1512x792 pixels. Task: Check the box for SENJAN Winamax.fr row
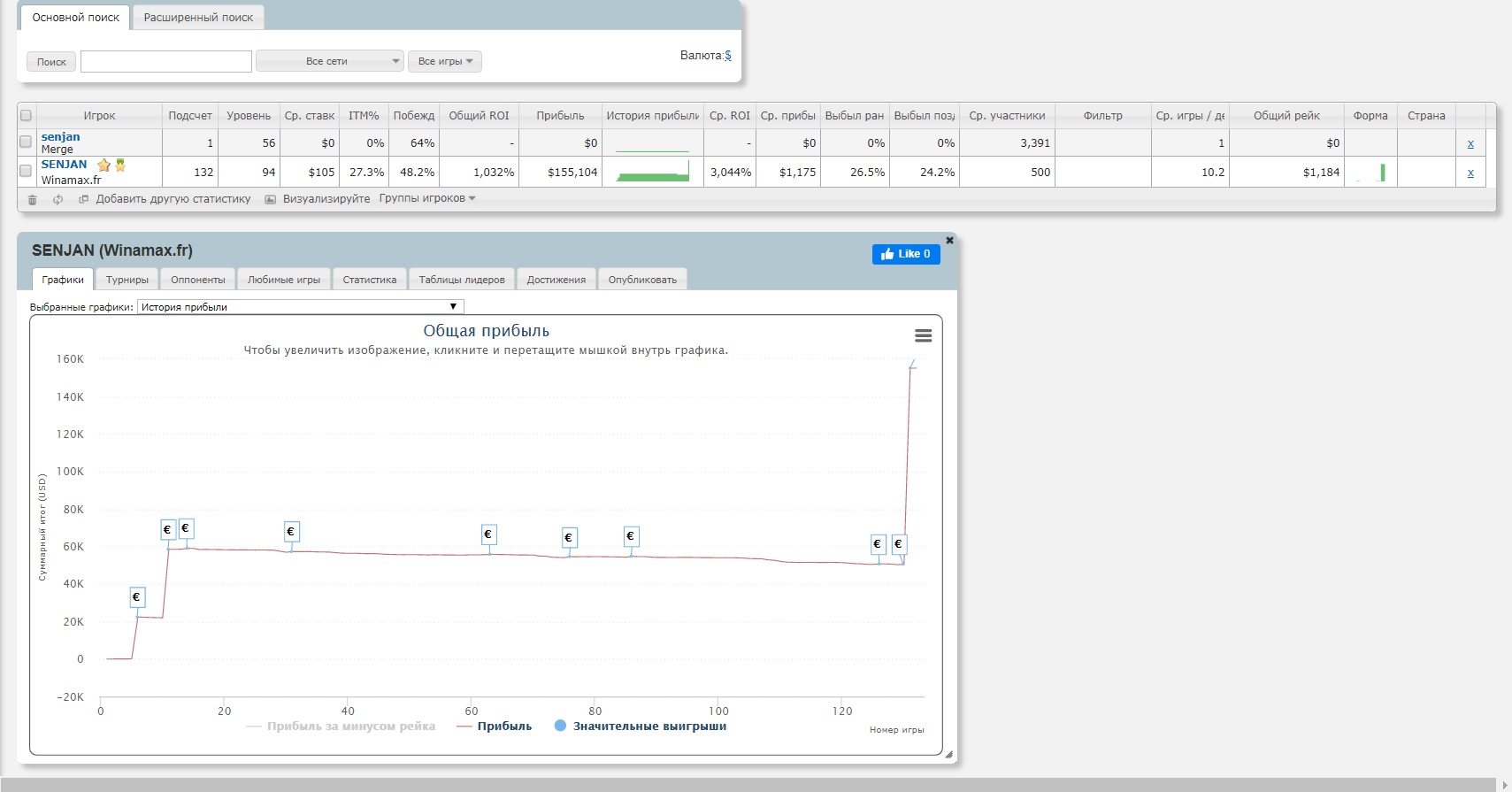[26, 171]
